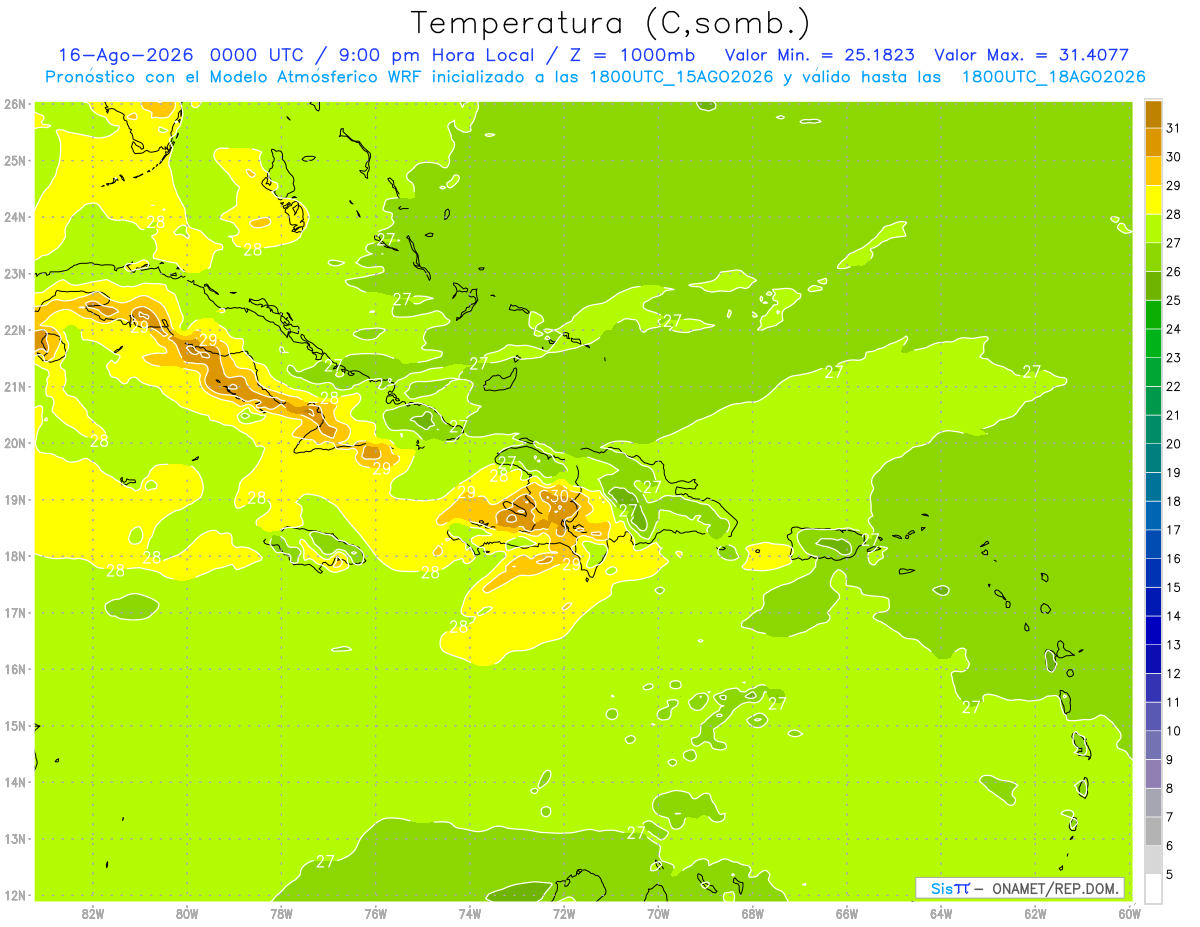This screenshot has width=1200, height=927.
Task: Click the 8 label on the color scale
Action: pos(1170,788)
